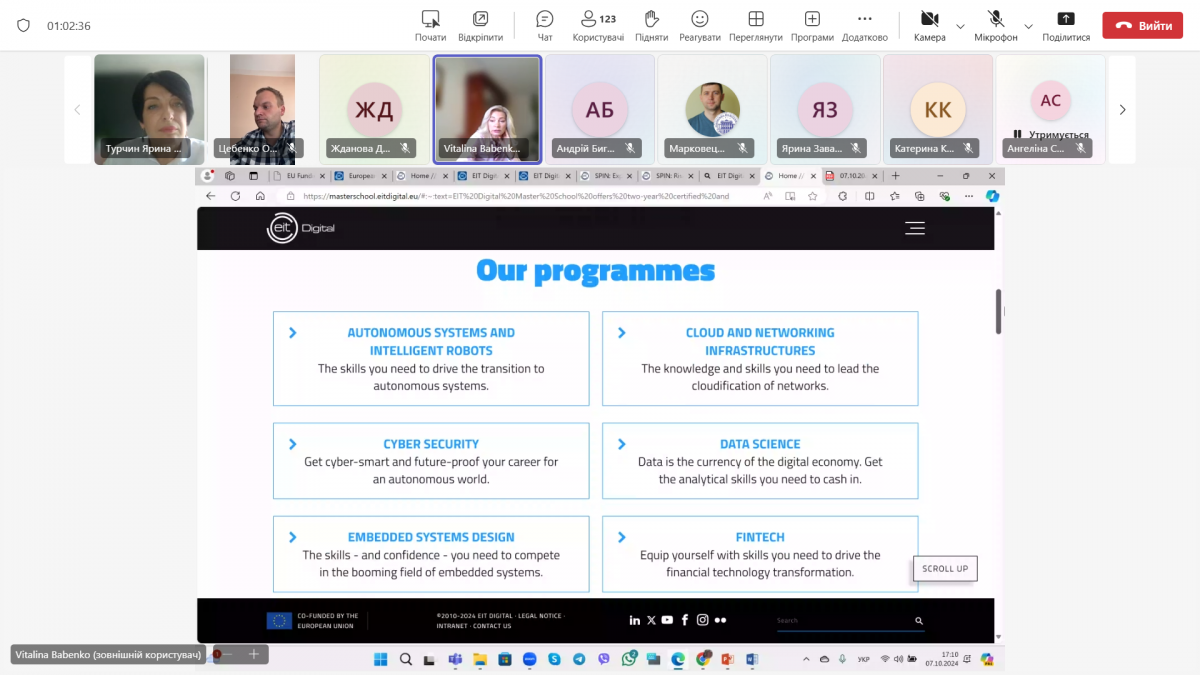The height and width of the screenshot is (675, 1200).
Task: Select the Vitalina Babenko video tile
Action: coord(488,109)
